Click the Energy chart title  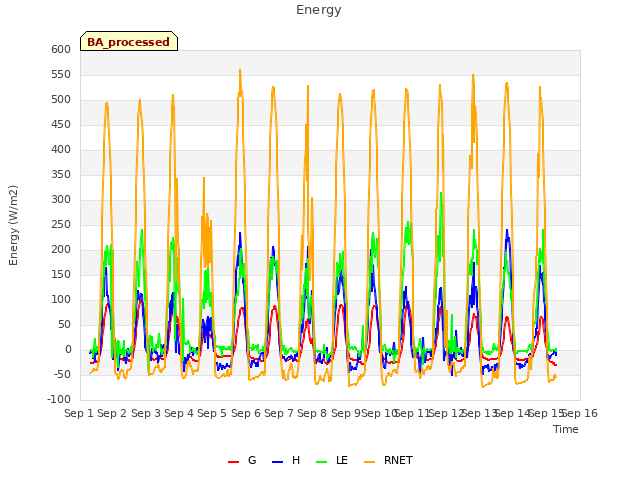coord(319,10)
